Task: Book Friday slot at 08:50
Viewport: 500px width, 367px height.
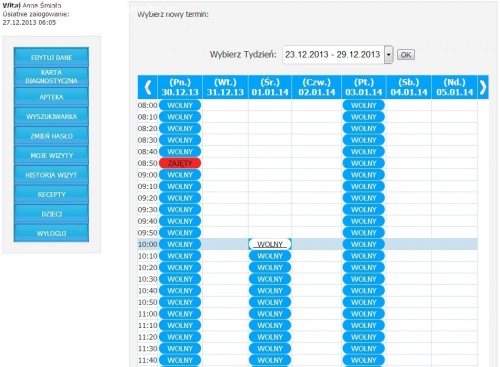Action: tap(364, 163)
